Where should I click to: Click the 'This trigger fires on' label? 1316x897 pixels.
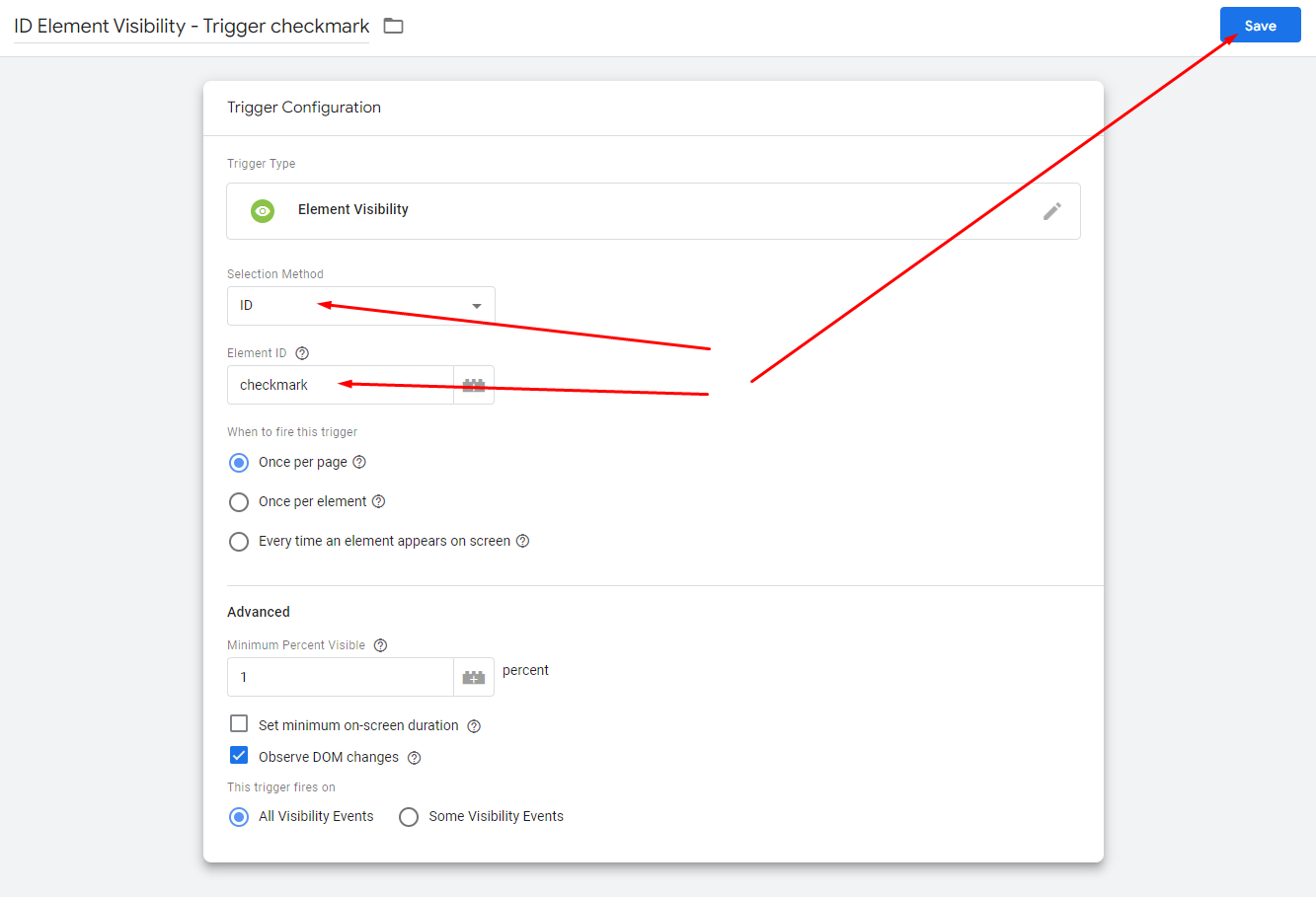point(281,787)
